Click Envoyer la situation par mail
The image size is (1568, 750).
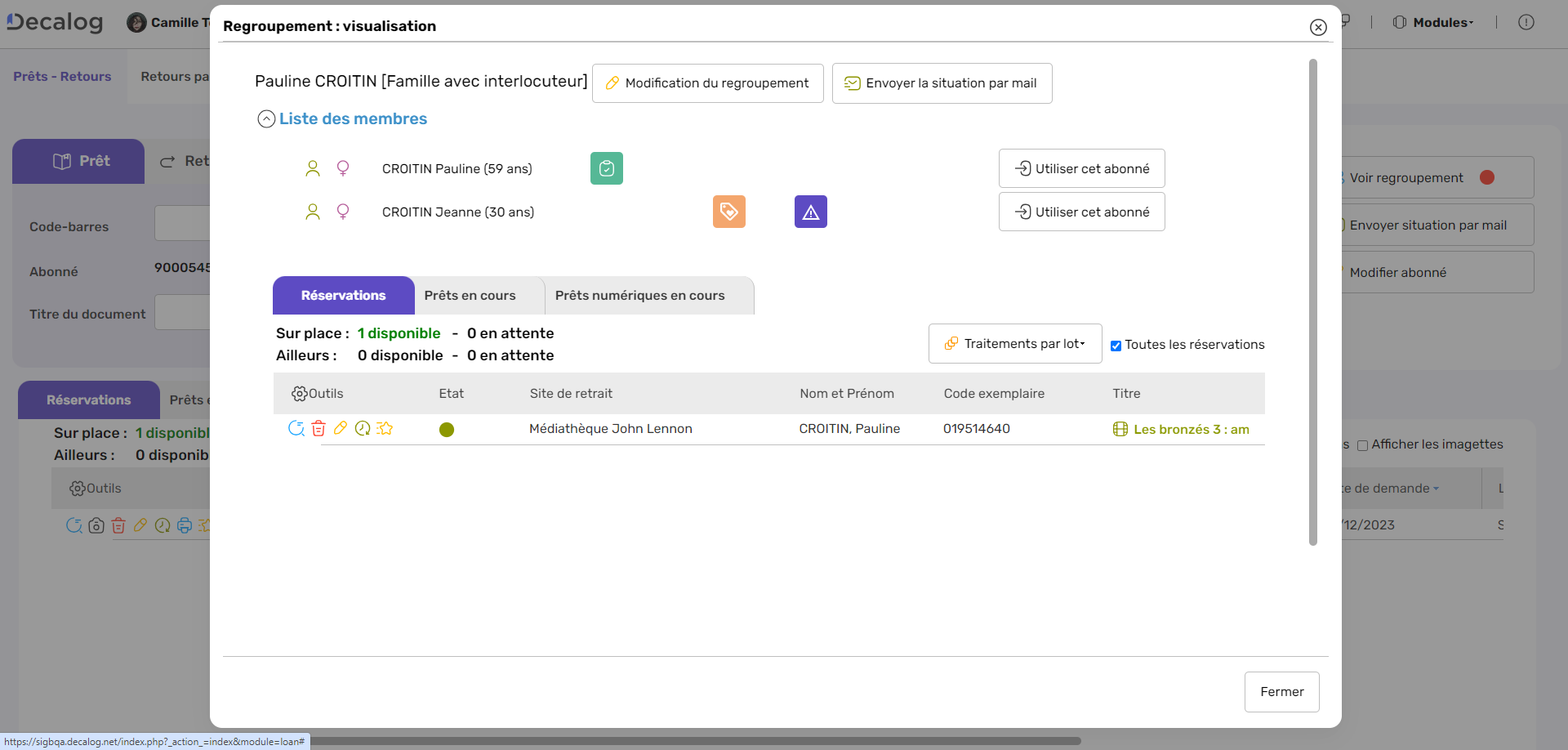[x=942, y=83]
